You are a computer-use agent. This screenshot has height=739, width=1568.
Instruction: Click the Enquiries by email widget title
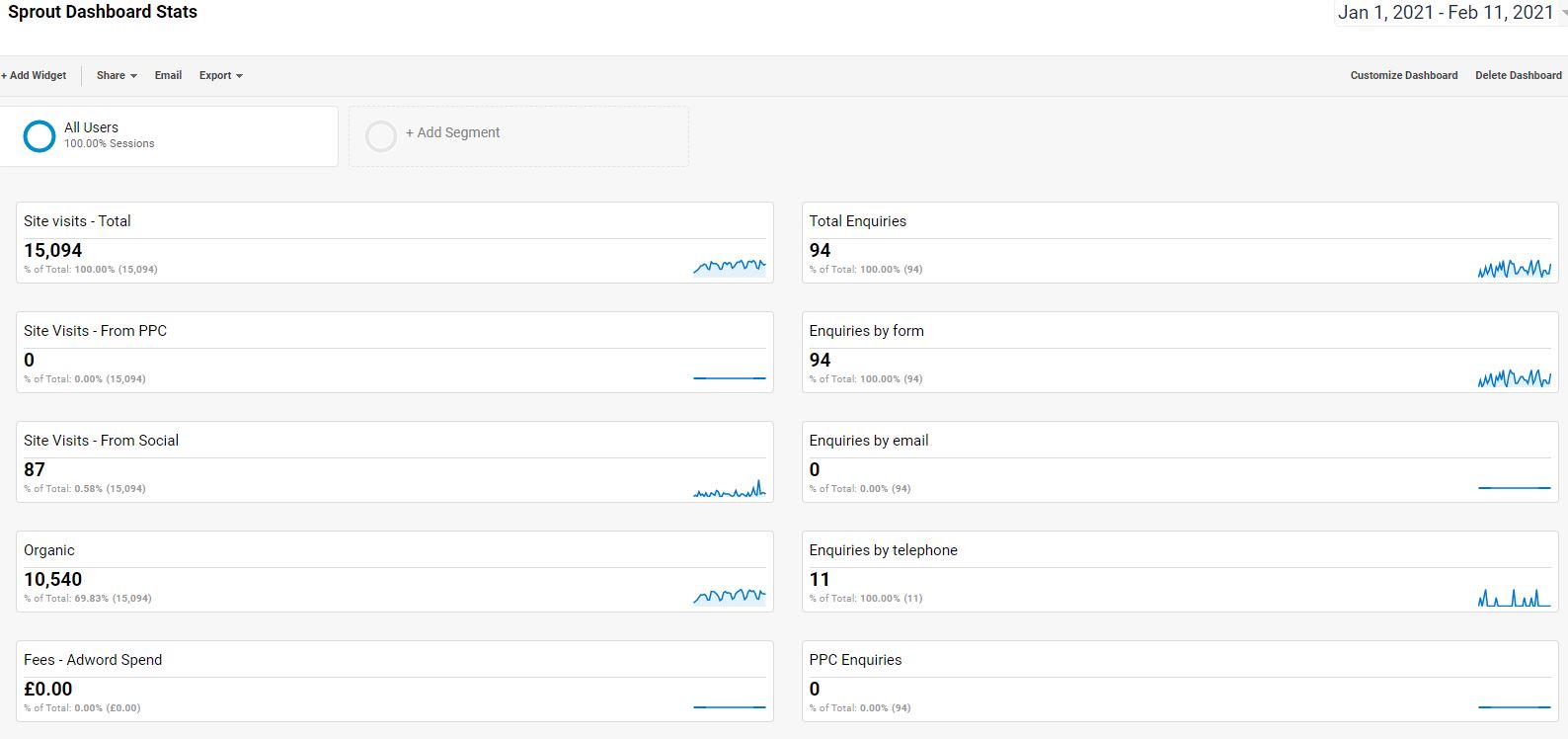coord(868,441)
